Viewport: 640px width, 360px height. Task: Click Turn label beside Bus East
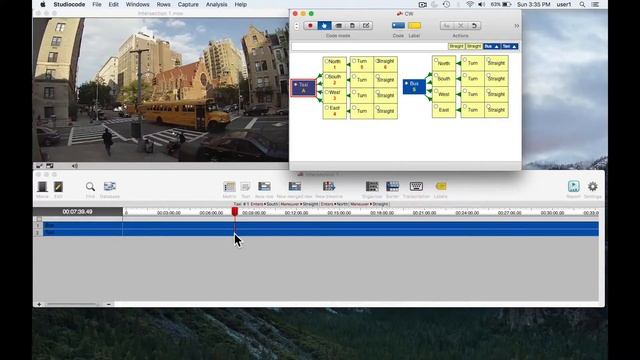(x=473, y=110)
